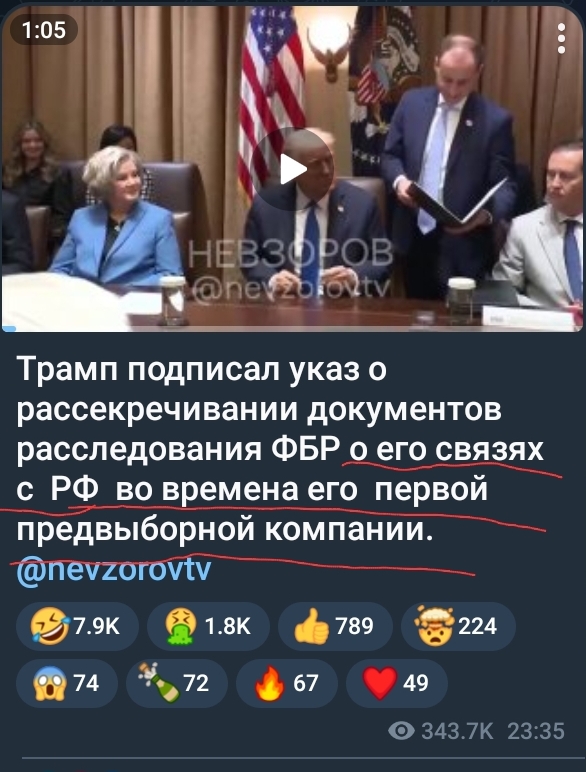
Task: Click the 7.9K reaction count
Action: 97,626
